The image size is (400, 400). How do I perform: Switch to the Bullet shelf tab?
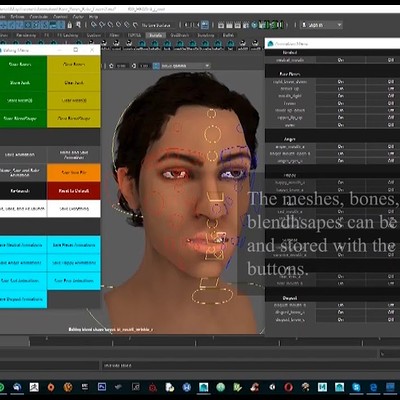(228, 35)
